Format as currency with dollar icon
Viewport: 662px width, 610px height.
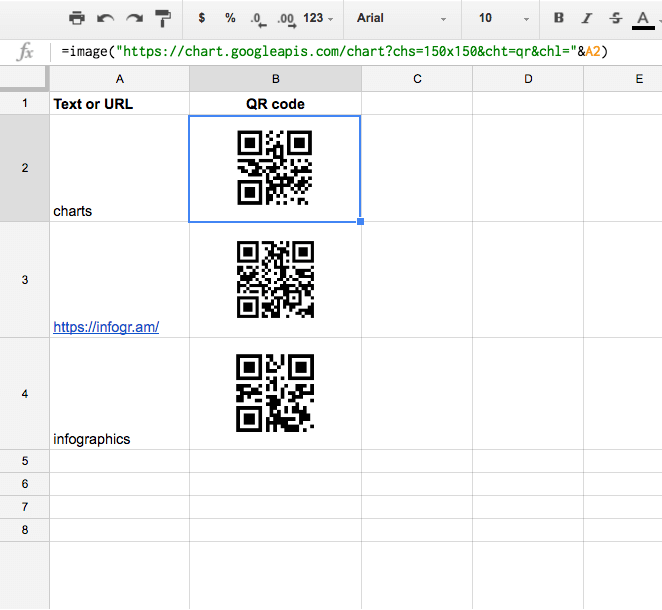[202, 18]
